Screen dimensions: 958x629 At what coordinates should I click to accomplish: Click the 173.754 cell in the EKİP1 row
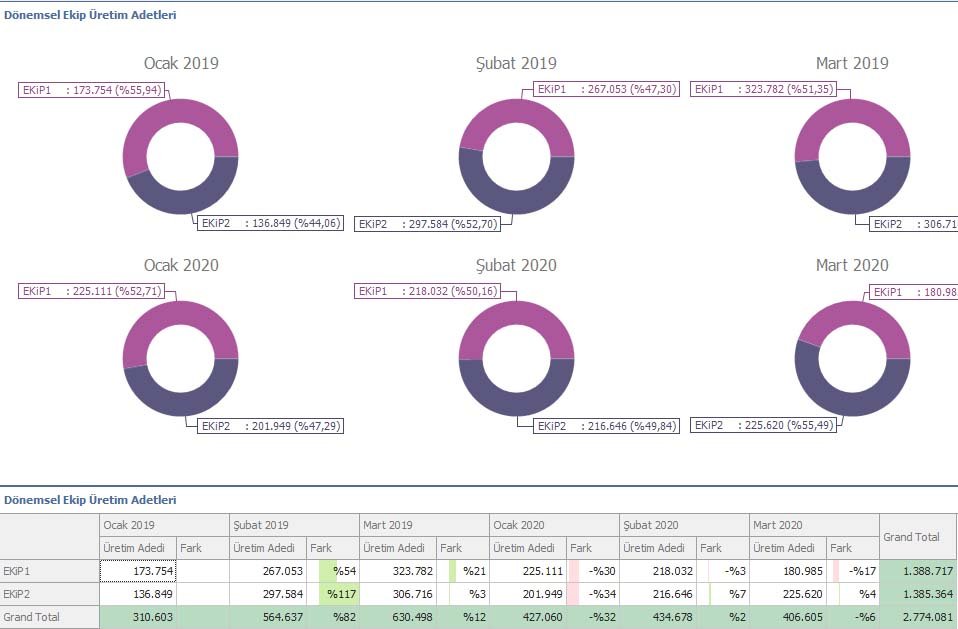(x=138, y=571)
